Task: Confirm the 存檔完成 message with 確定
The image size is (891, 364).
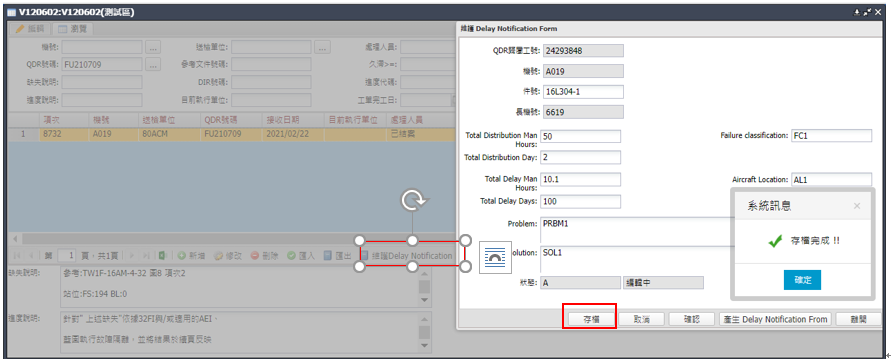Action: coord(802,280)
